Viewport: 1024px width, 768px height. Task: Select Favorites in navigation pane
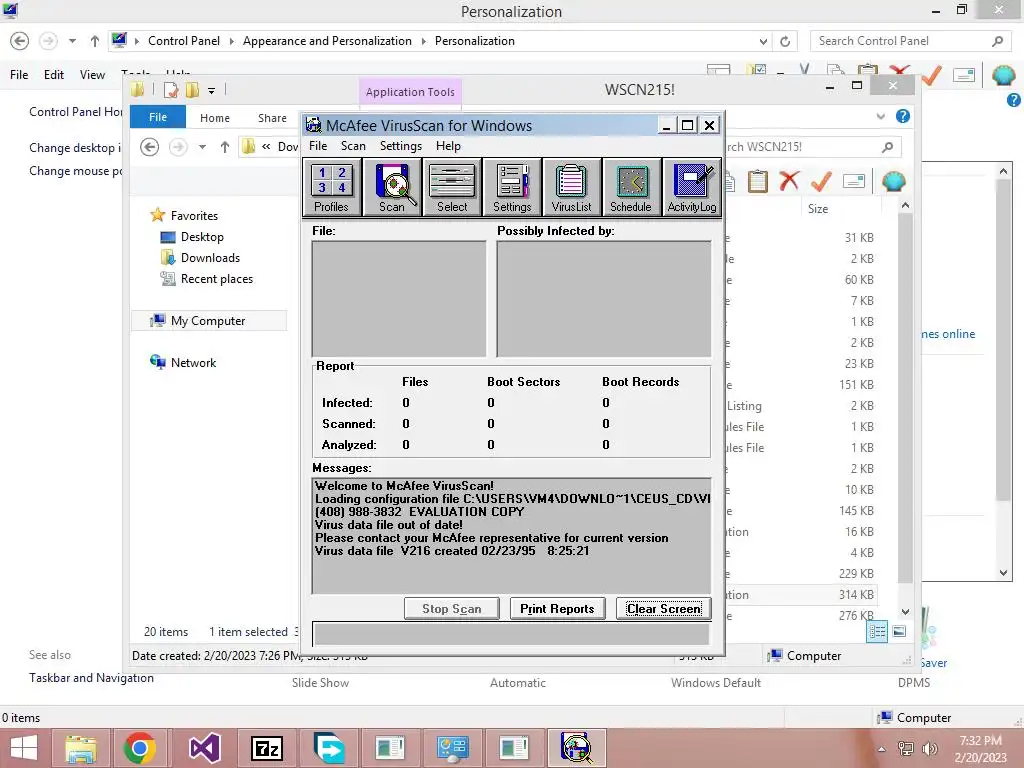coord(194,216)
